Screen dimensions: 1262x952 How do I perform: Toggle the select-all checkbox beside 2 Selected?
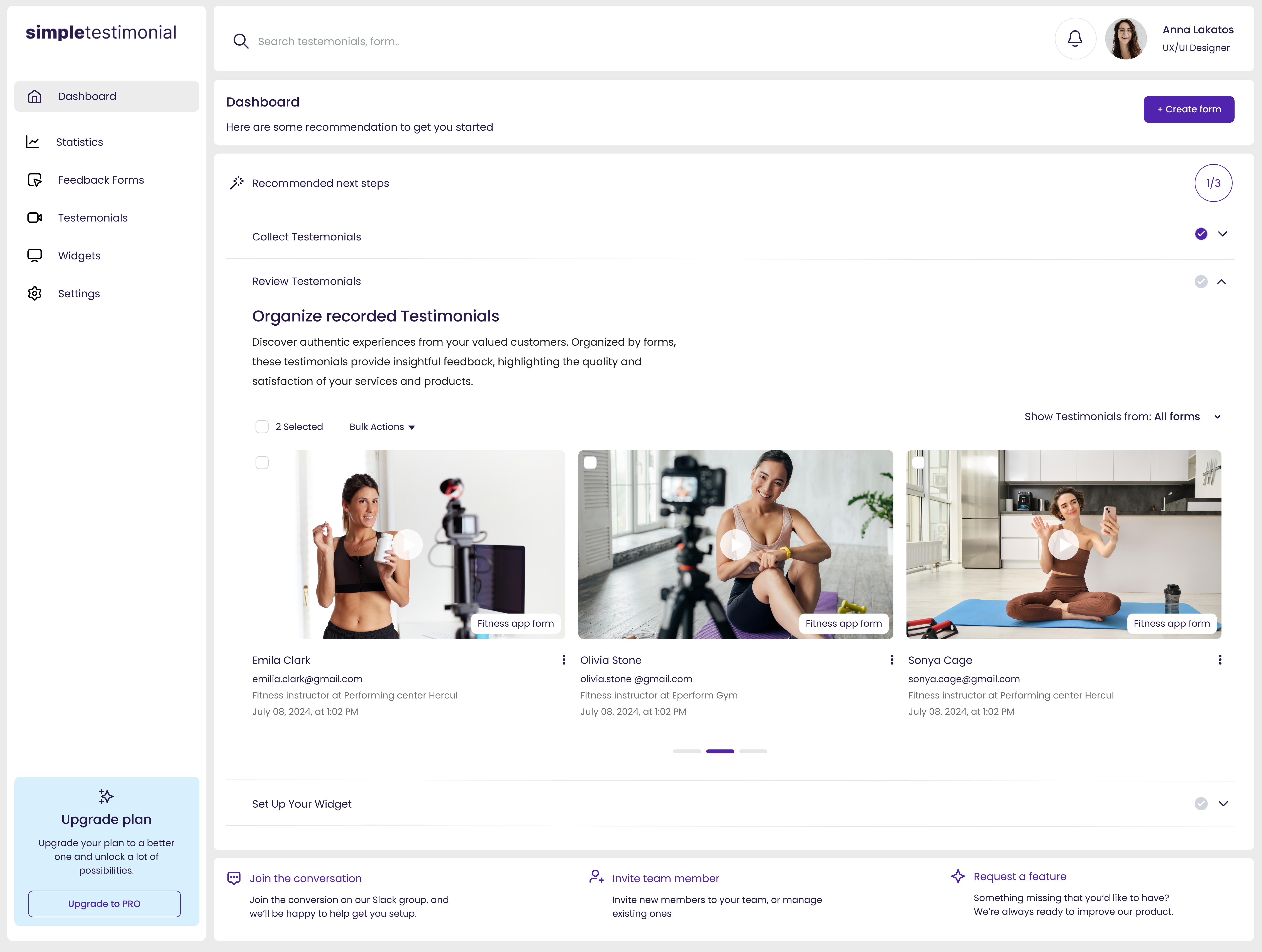[262, 427]
